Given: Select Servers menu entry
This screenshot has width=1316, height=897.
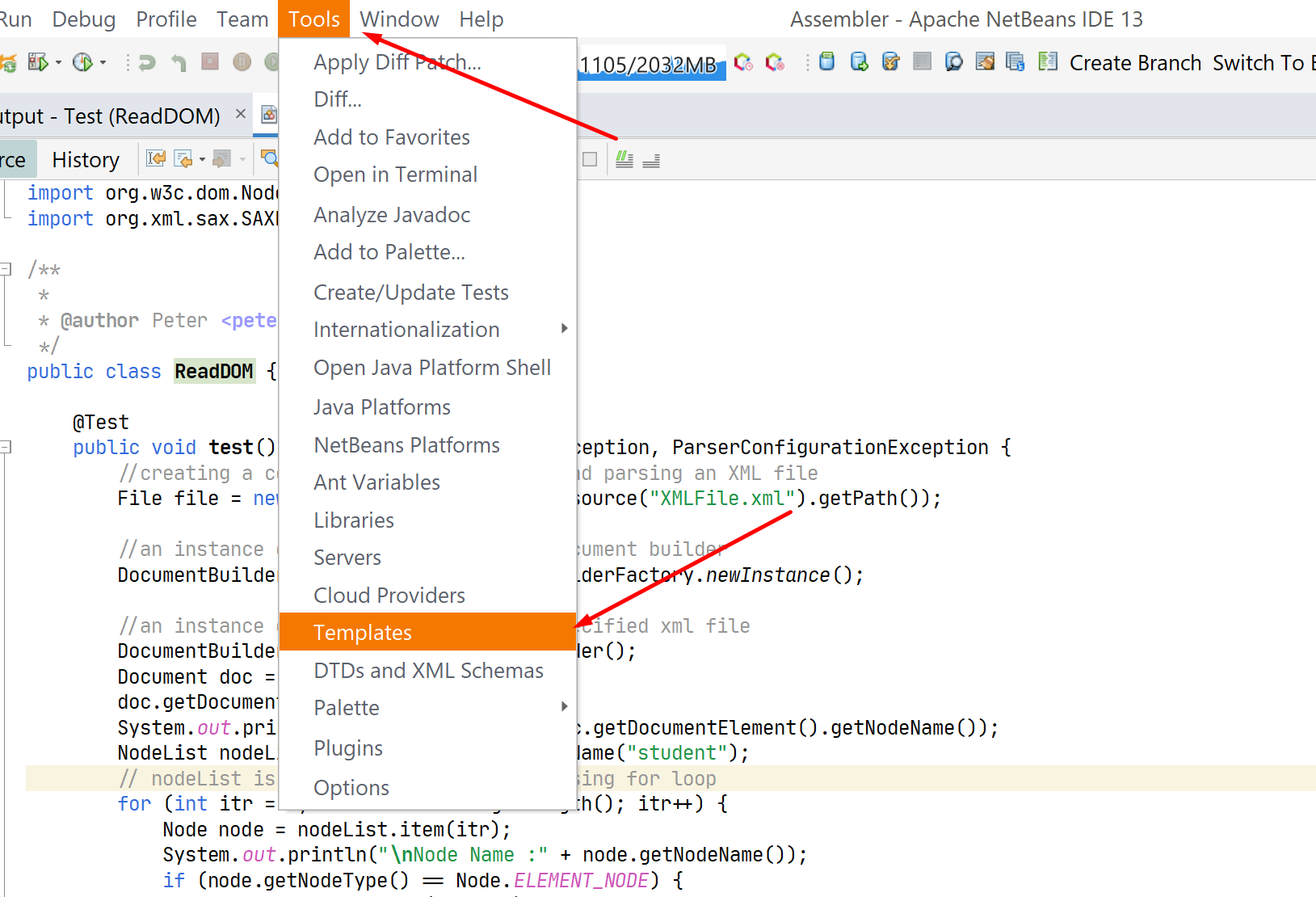Looking at the screenshot, I should click(x=427, y=557).
